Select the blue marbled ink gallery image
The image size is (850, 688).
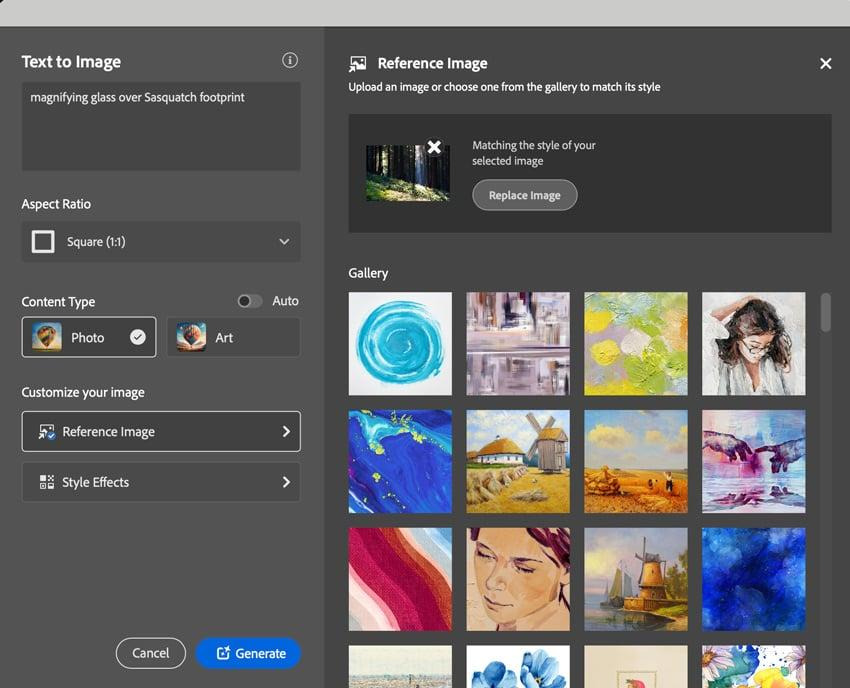point(400,461)
